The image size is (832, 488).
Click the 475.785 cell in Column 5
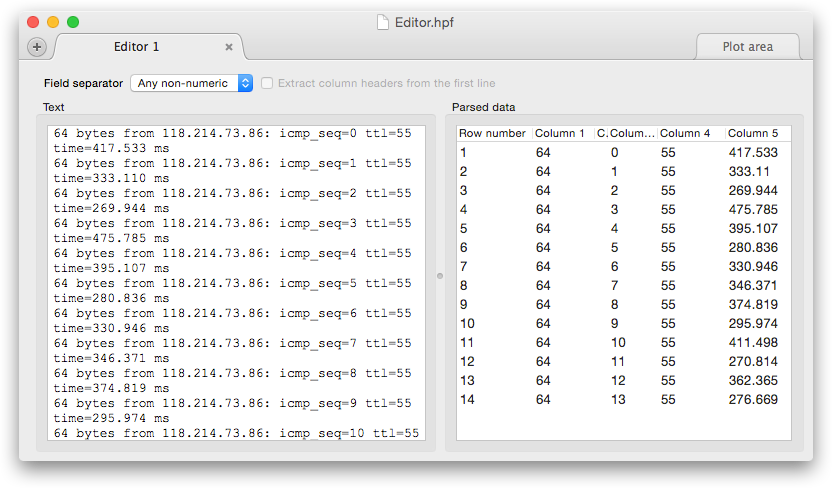point(753,210)
